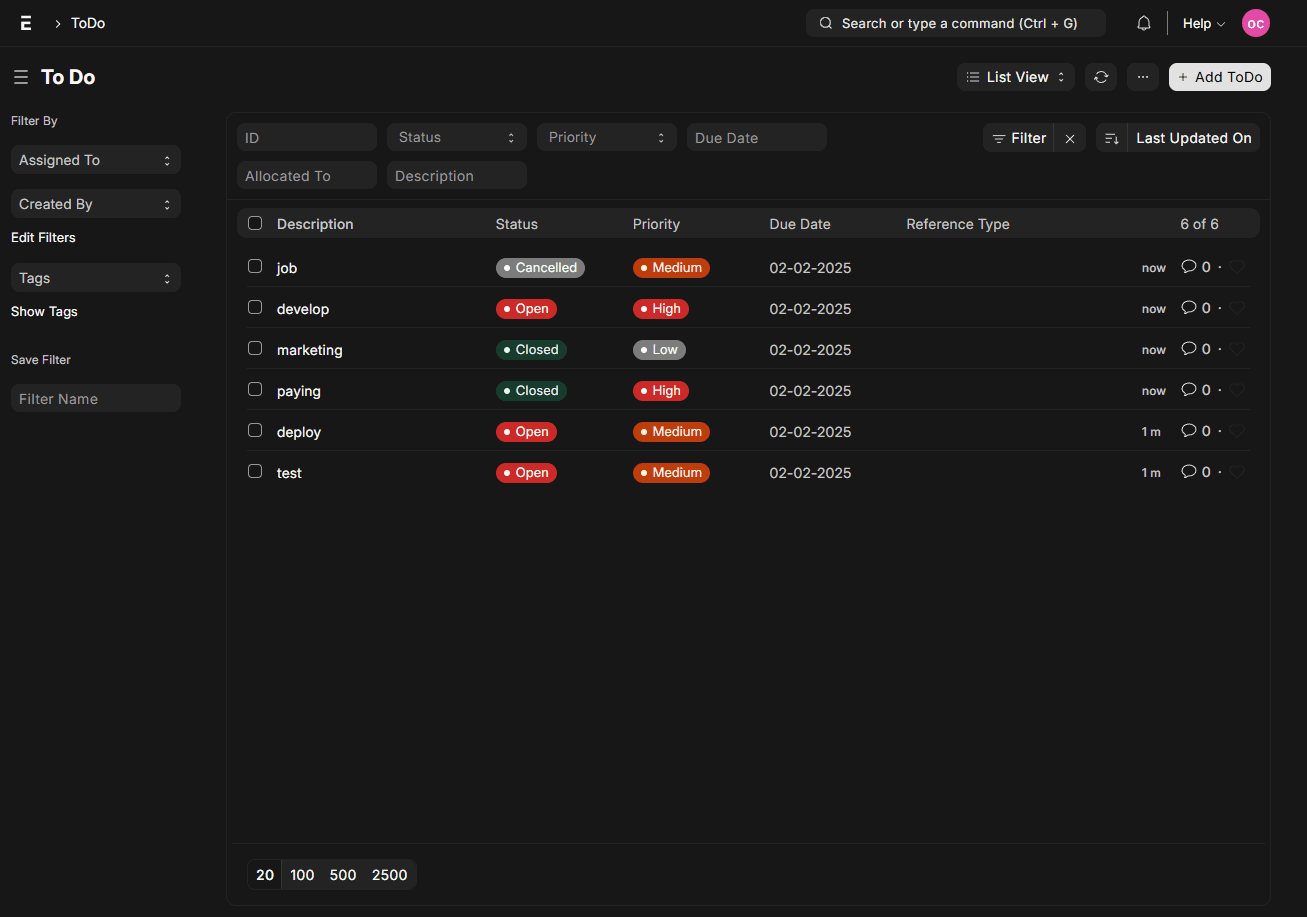Focus the Due Date filter field

(x=757, y=137)
